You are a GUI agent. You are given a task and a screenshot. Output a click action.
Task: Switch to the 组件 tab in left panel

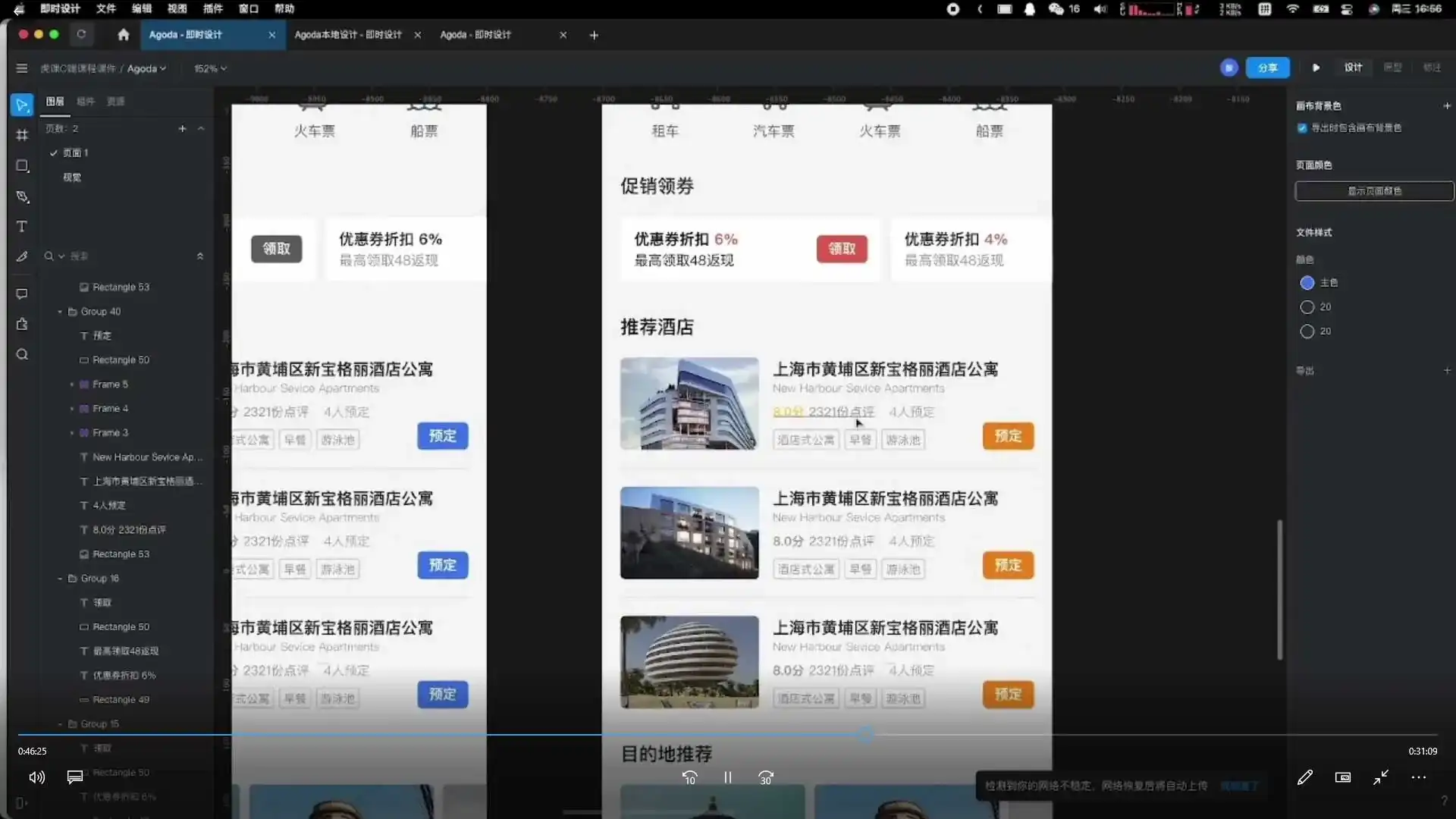(86, 101)
